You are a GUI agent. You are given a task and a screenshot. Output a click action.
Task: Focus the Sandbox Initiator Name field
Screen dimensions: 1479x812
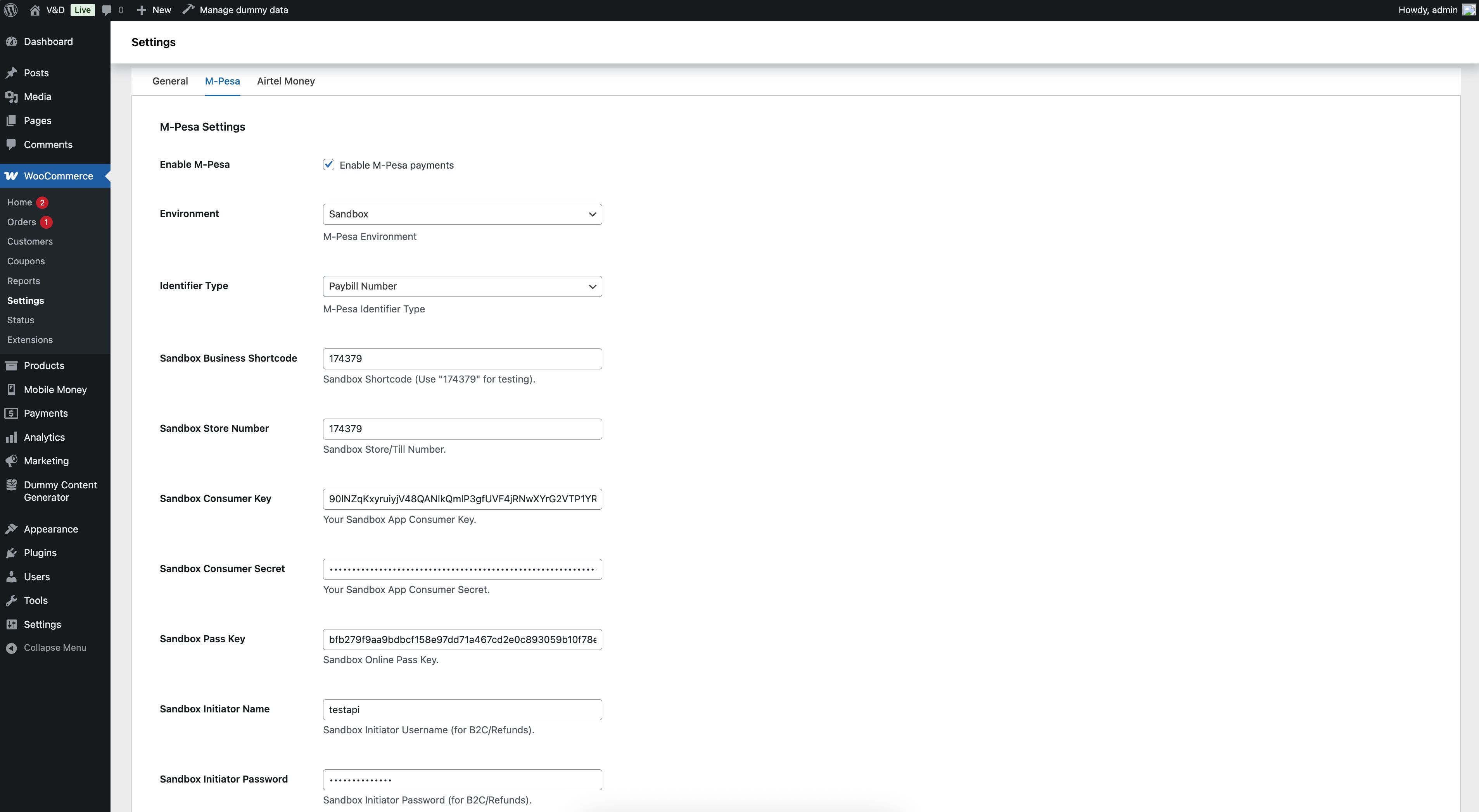click(461, 709)
